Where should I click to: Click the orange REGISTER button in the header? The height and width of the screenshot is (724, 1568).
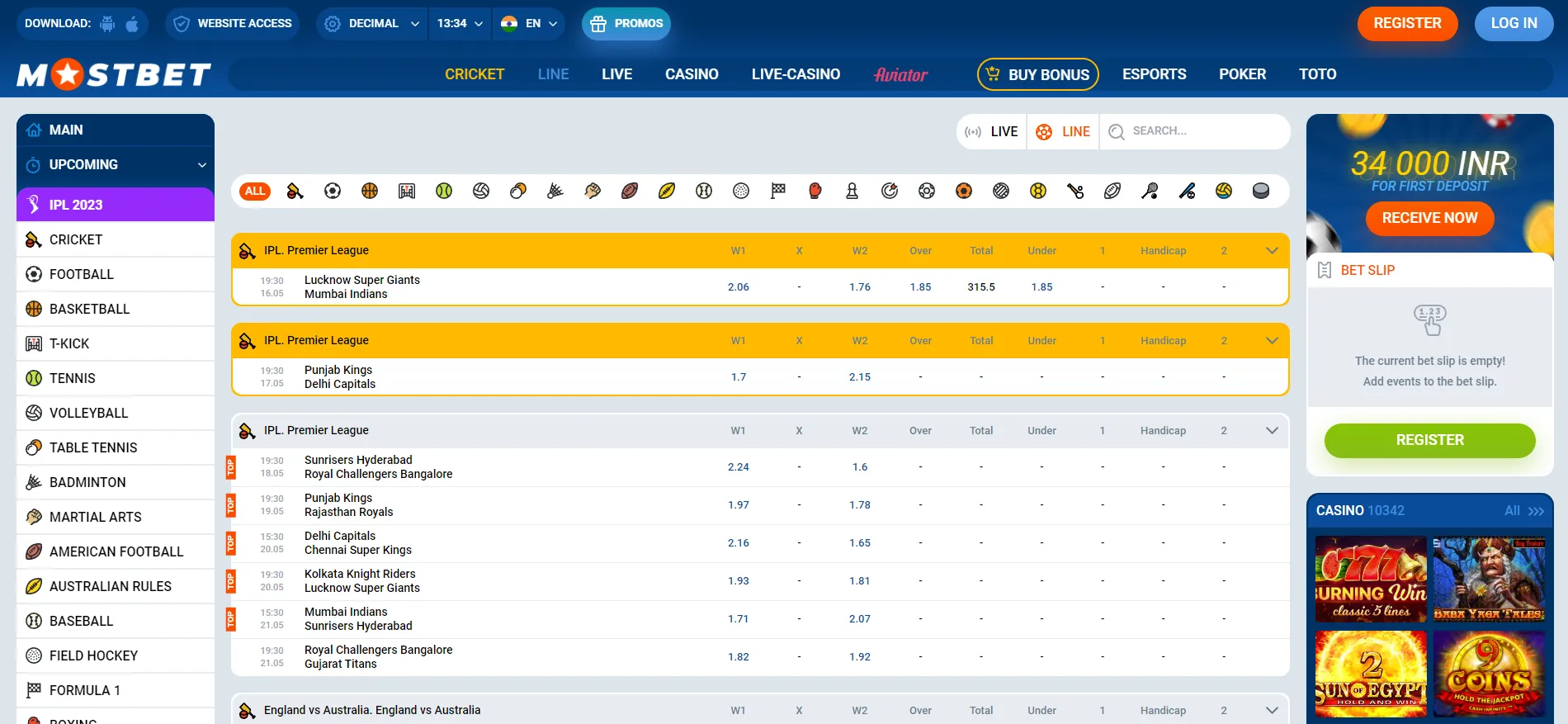tap(1407, 23)
